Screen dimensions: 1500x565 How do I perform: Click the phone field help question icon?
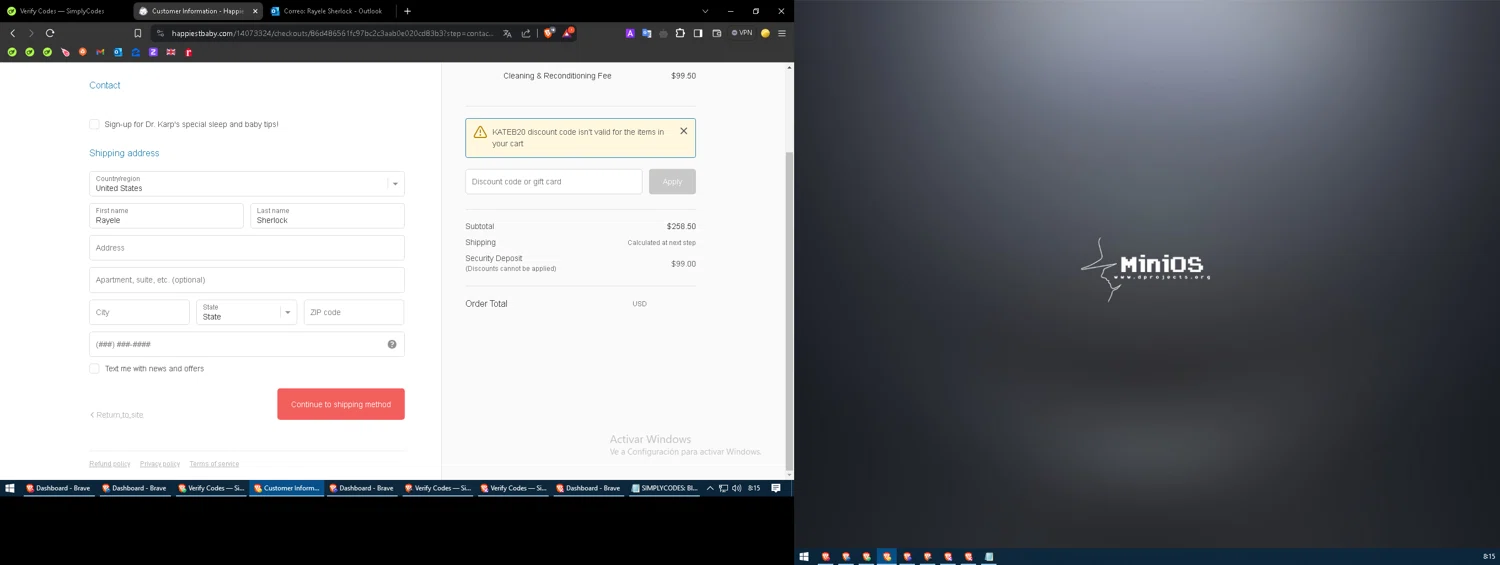(x=392, y=344)
